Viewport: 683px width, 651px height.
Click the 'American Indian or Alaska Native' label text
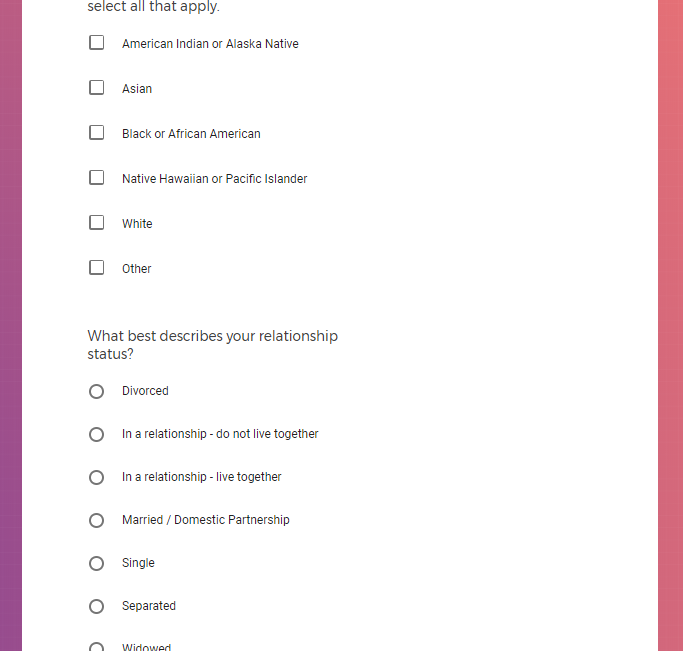210,44
